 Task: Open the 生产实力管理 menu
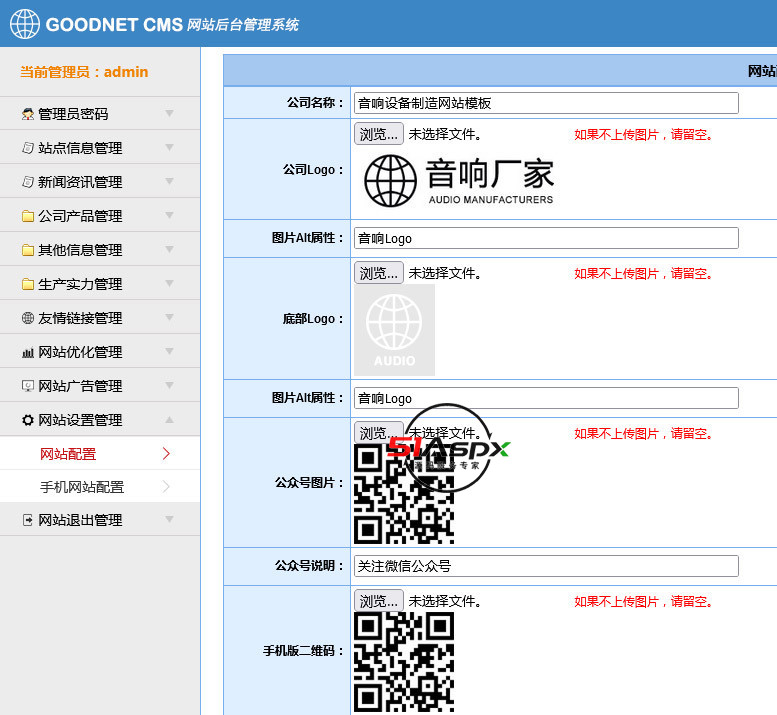100,283
